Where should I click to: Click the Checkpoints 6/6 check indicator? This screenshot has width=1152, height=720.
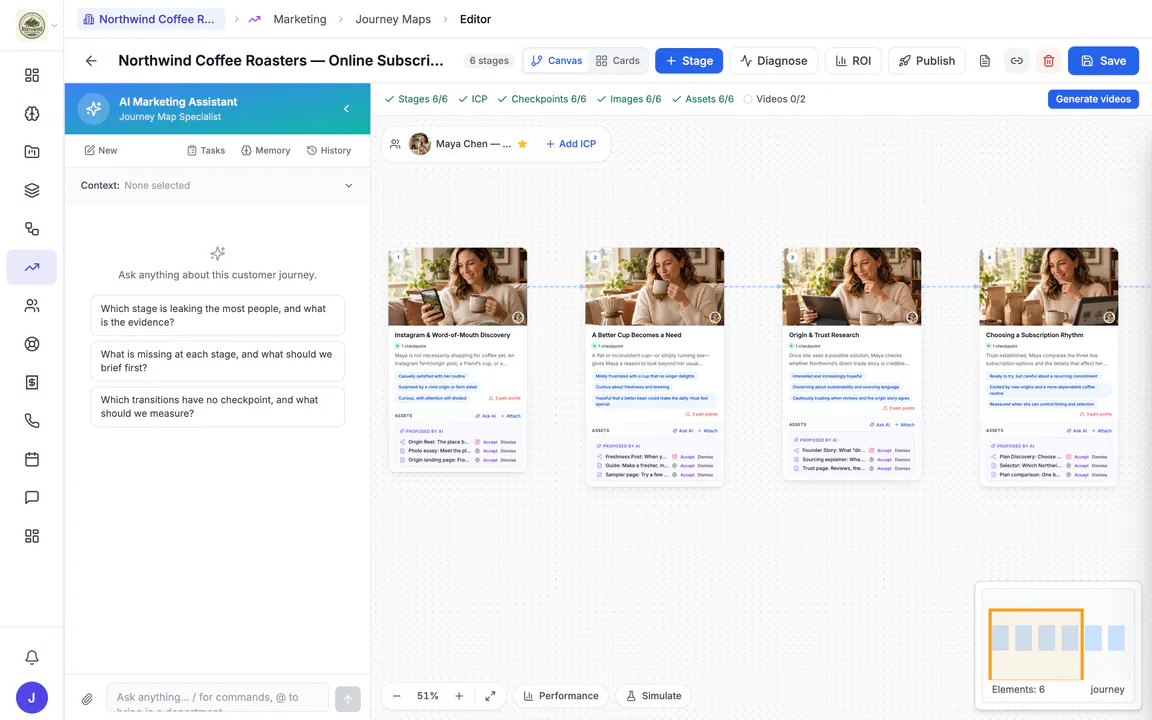541,99
